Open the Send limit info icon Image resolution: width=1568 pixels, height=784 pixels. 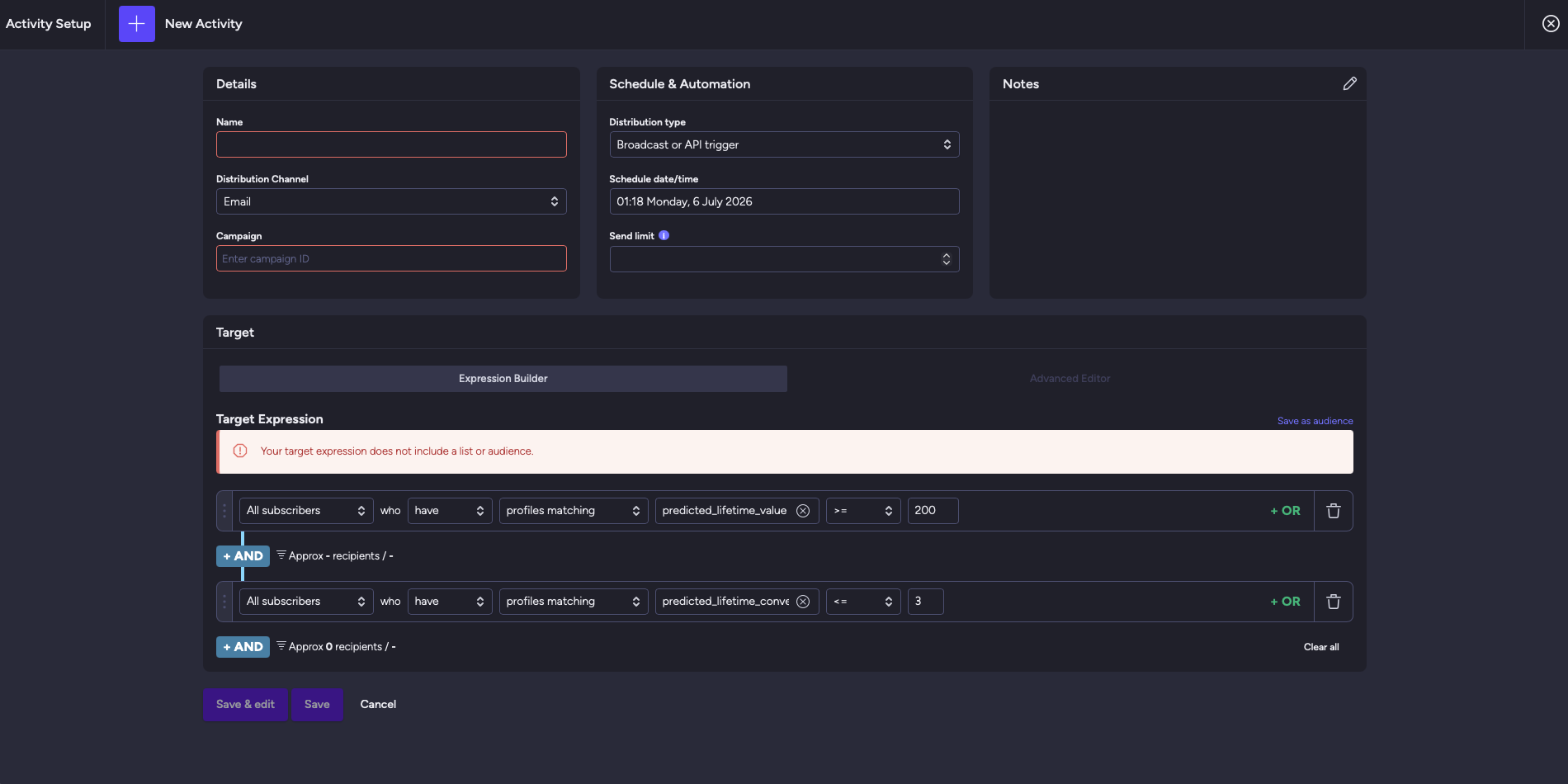point(664,235)
